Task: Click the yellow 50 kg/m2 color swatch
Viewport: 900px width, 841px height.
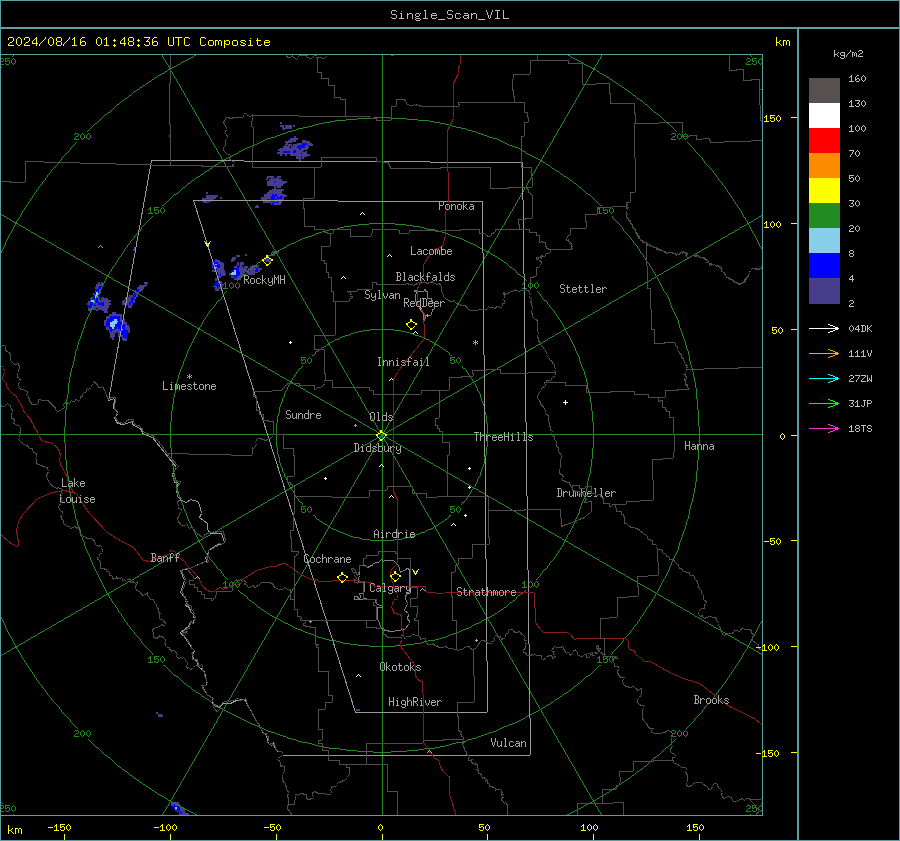Action: [824, 191]
